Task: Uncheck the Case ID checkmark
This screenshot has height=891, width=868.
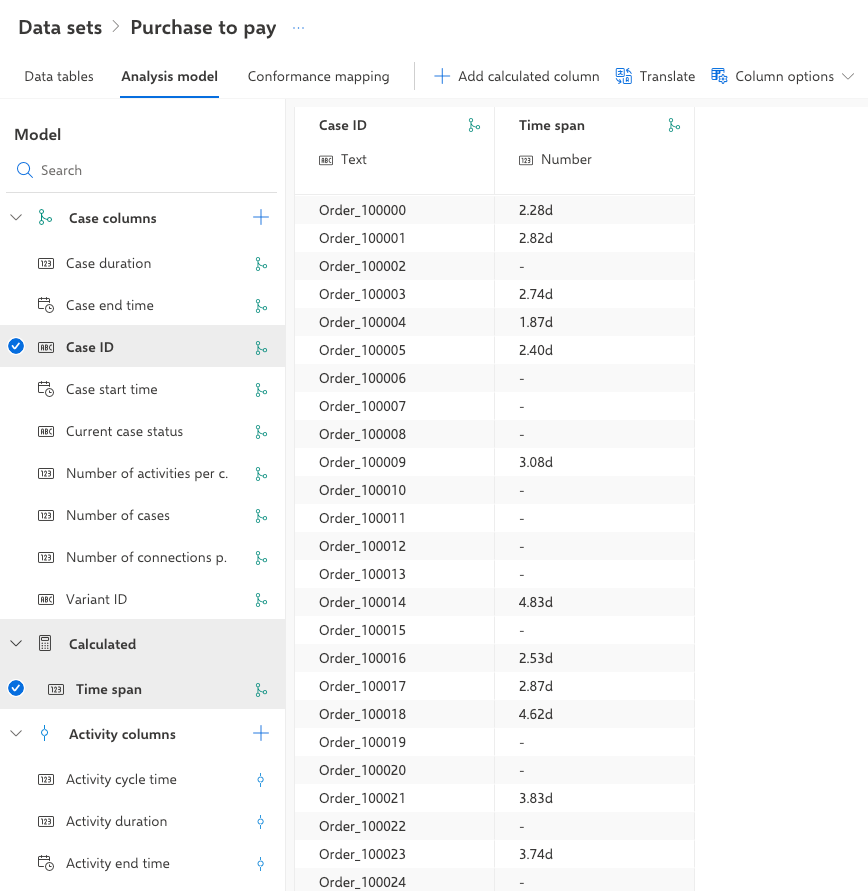Action: tap(16, 346)
